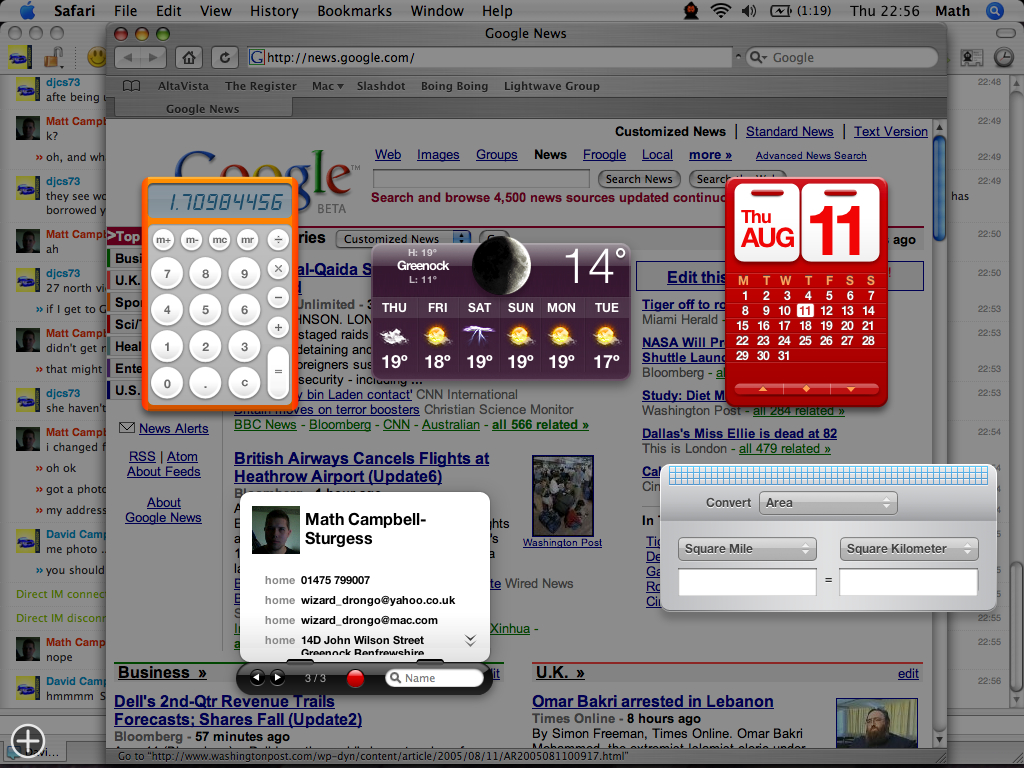Click the equals key on the calculator
This screenshot has height=768, width=1024.
pos(278,371)
